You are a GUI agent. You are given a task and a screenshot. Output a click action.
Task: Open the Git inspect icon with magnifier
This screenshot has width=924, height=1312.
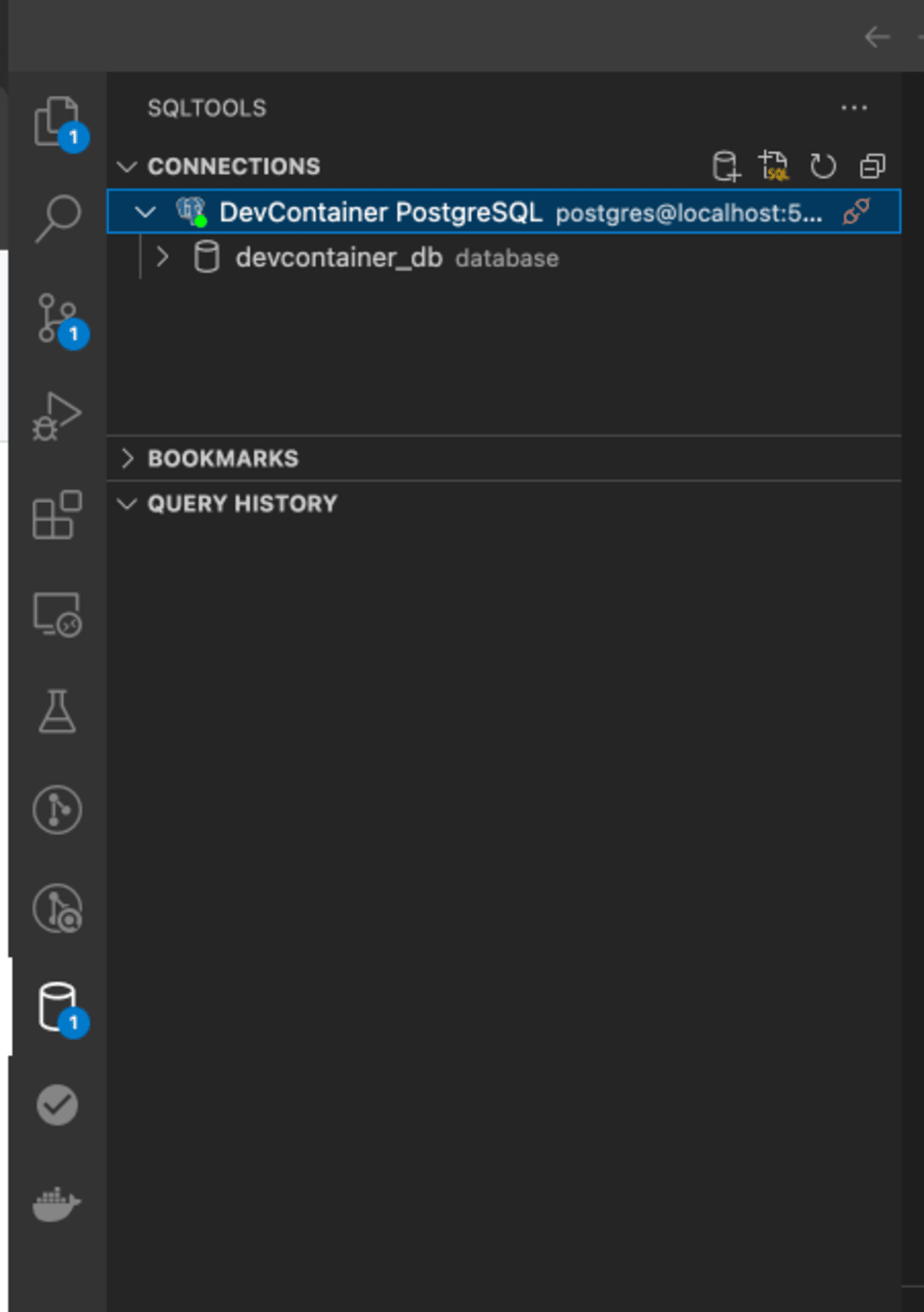point(57,908)
